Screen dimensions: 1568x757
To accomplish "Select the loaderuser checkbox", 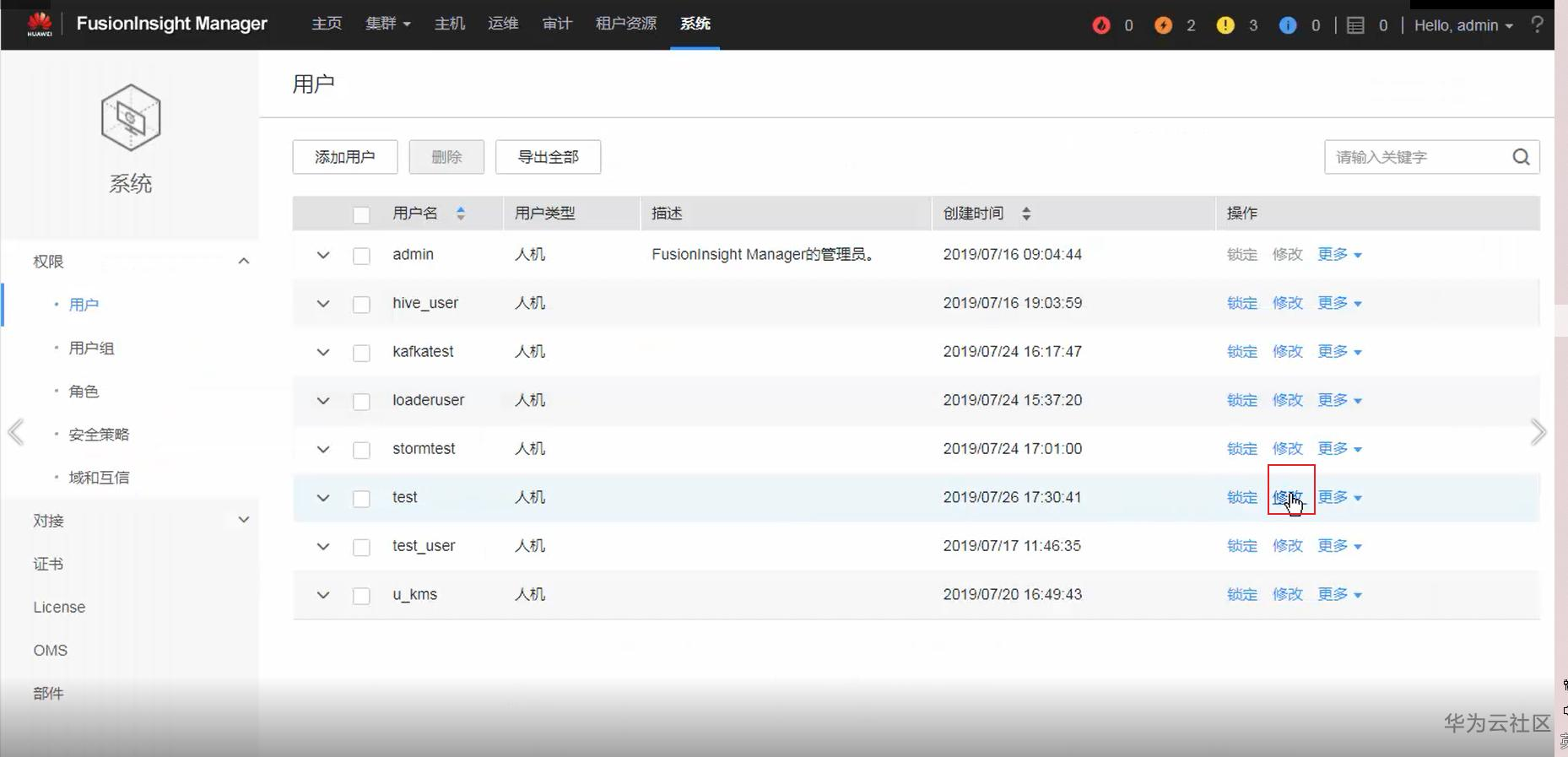I will [361, 401].
